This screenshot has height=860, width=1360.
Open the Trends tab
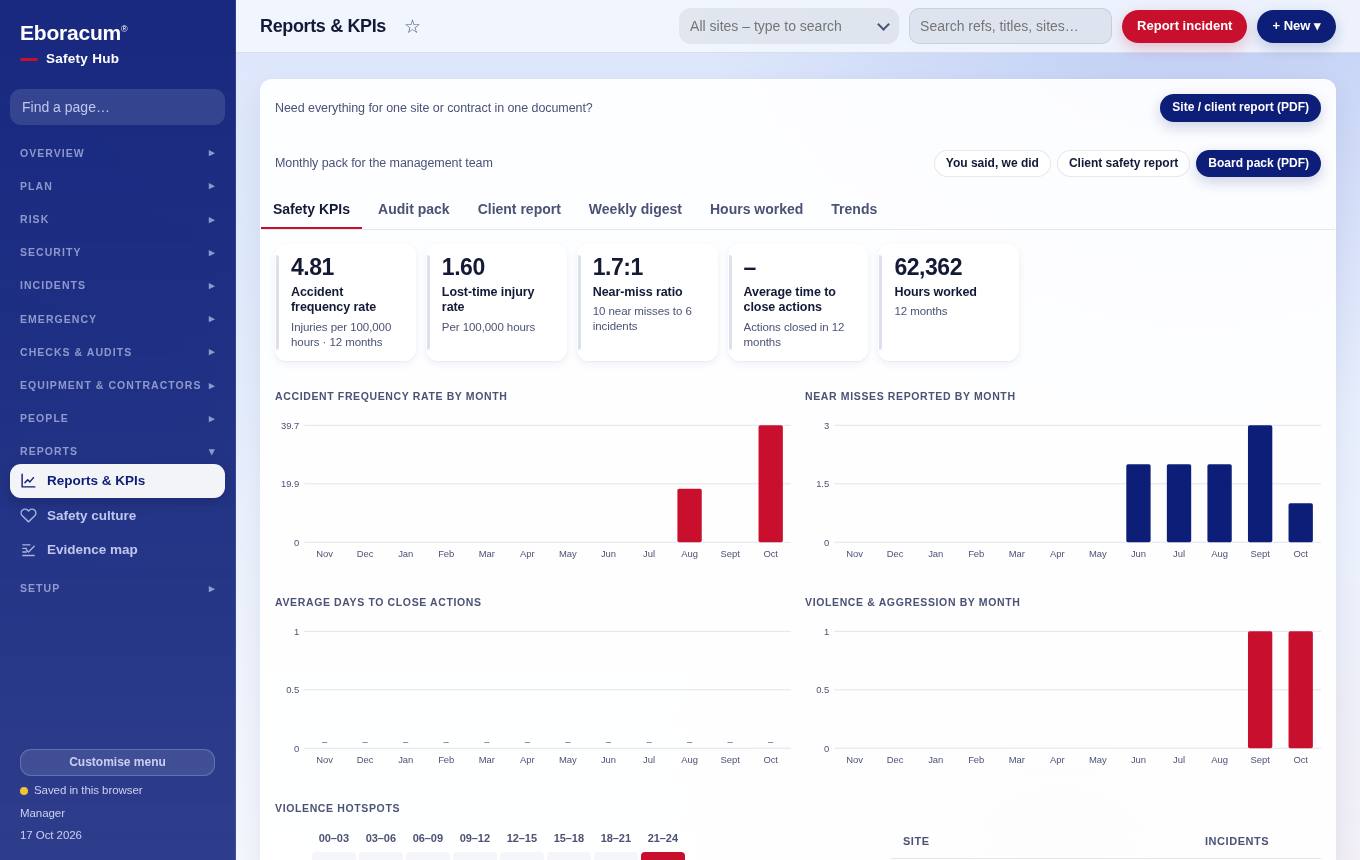[854, 209]
